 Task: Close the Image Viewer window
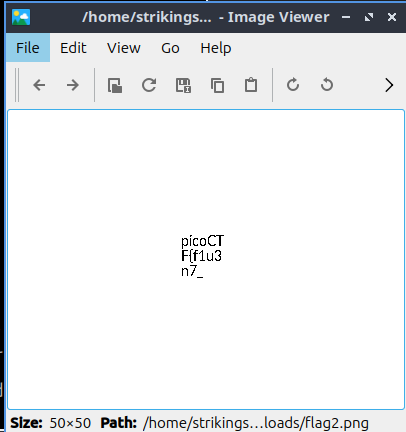392,17
